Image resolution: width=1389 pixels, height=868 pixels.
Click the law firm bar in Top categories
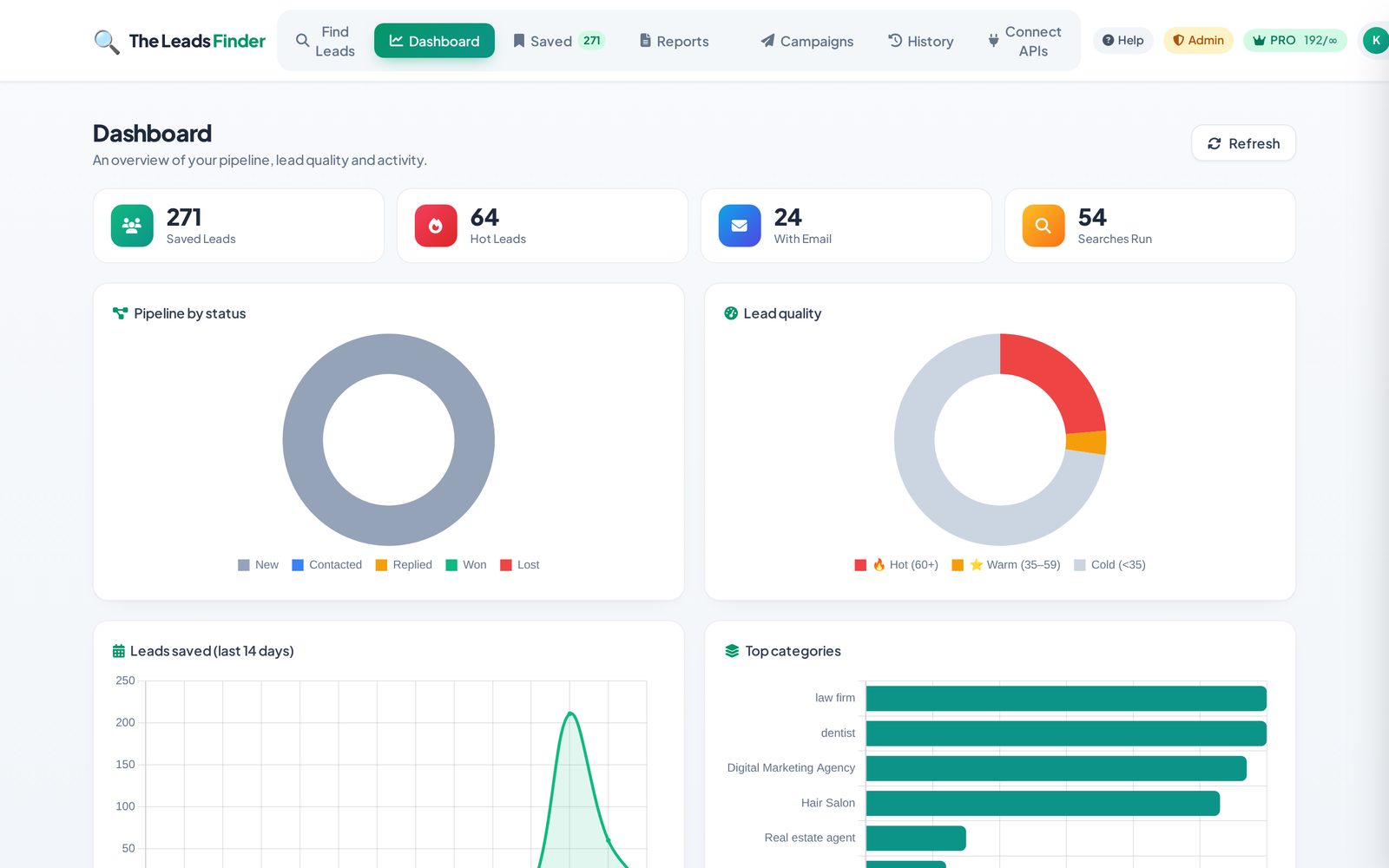pyautogui.click(x=1066, y=699)
